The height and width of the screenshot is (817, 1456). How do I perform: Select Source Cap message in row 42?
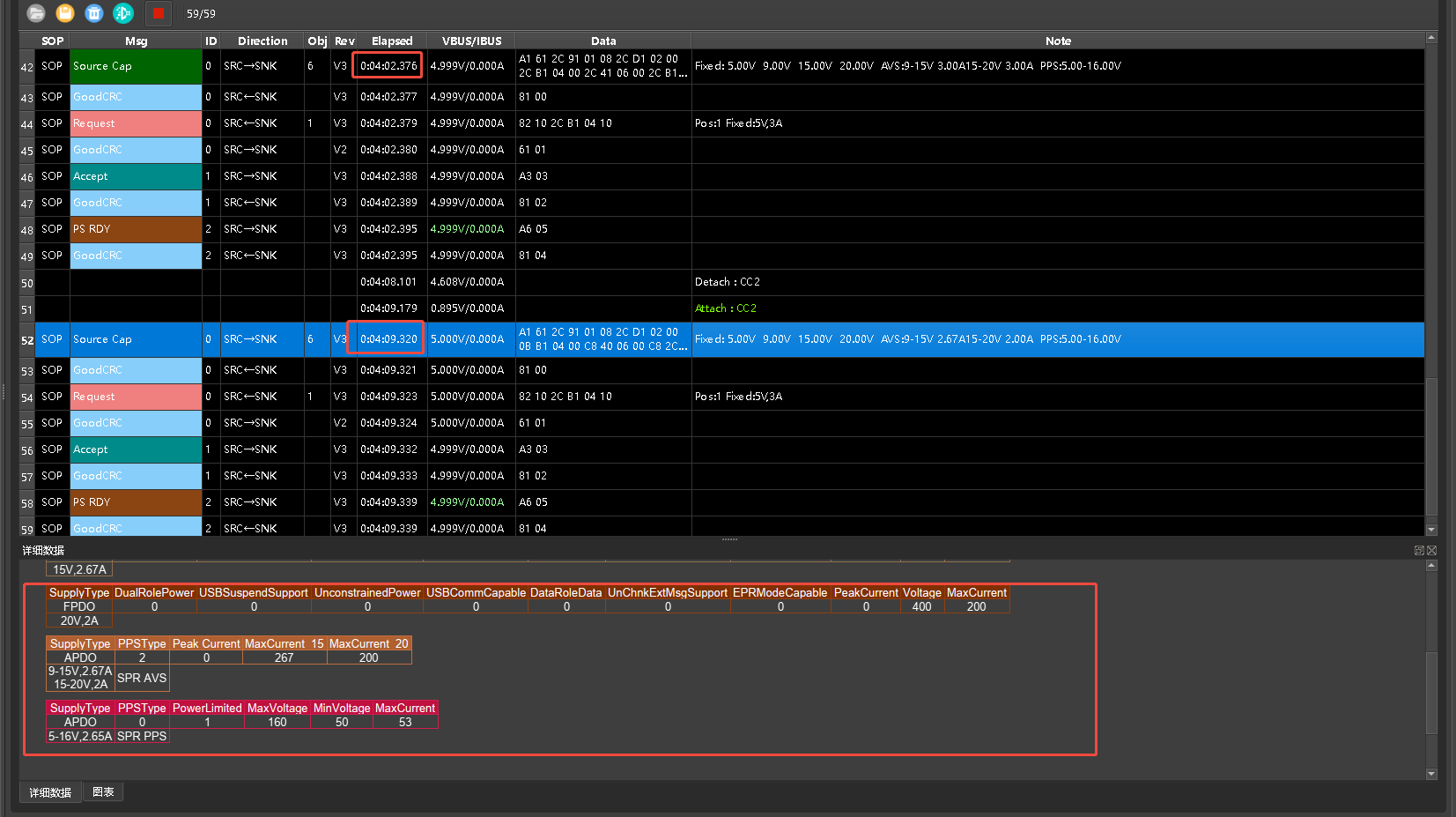click(136, 66)
